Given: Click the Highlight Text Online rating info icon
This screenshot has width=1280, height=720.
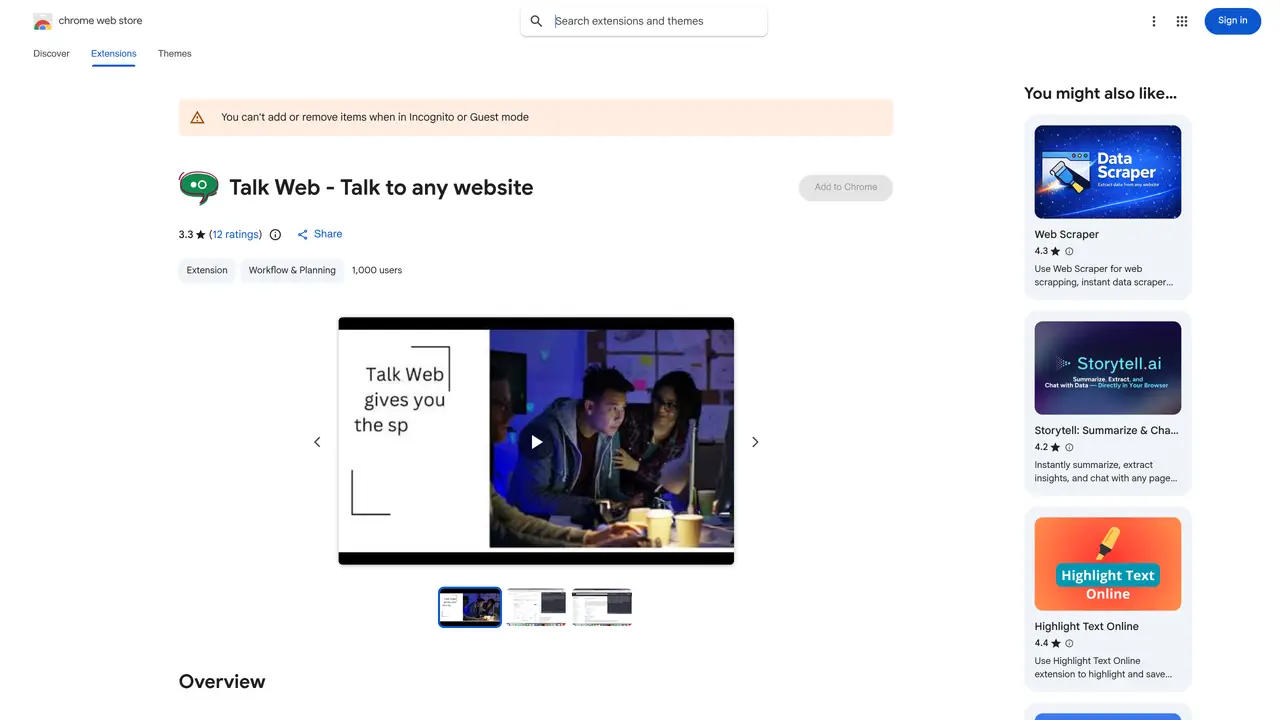Looking at the screenshot, I should [1069, 643].
